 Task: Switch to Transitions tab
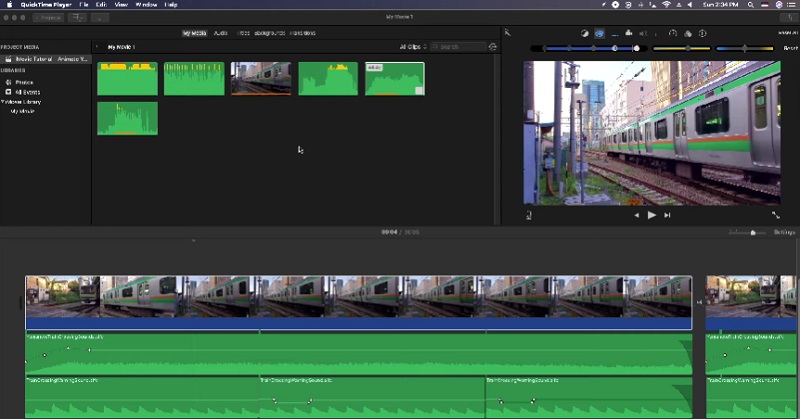[x=303, y=33]
